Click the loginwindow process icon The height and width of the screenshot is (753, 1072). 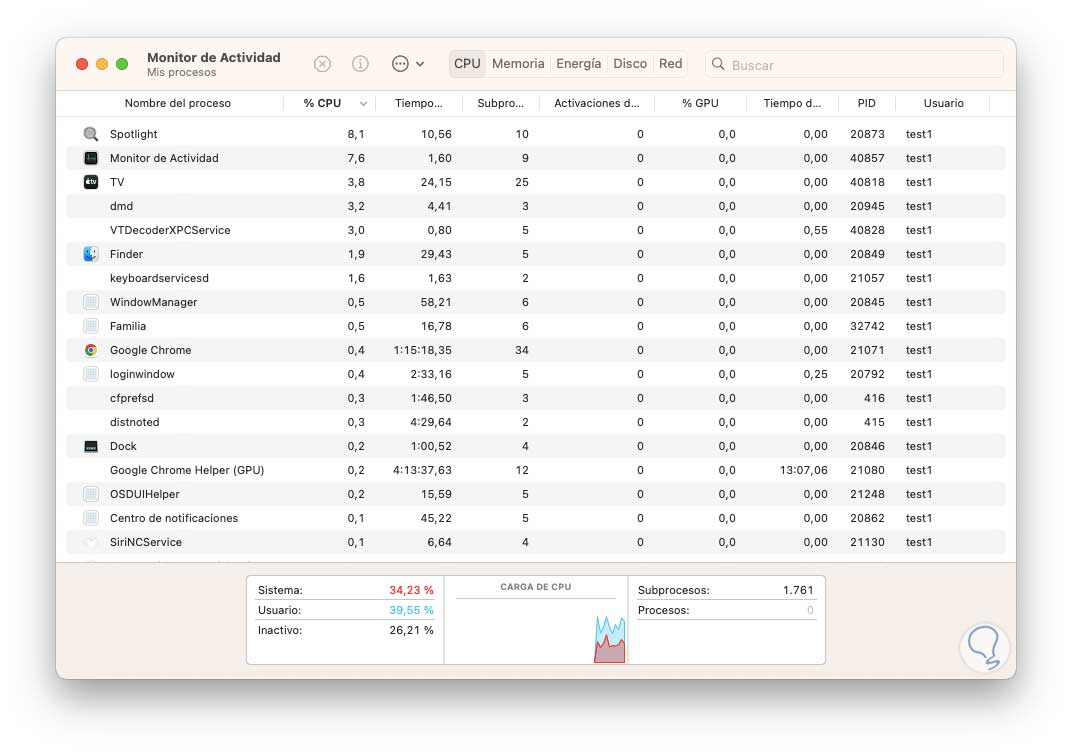[x=90, y=374]
